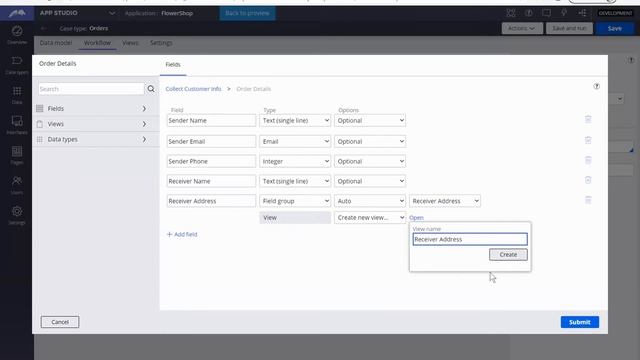The width and height of the screenshot is (640, 360).
Task: Open Sender Phone Integer type dropdown
Action: pos(295,161)
